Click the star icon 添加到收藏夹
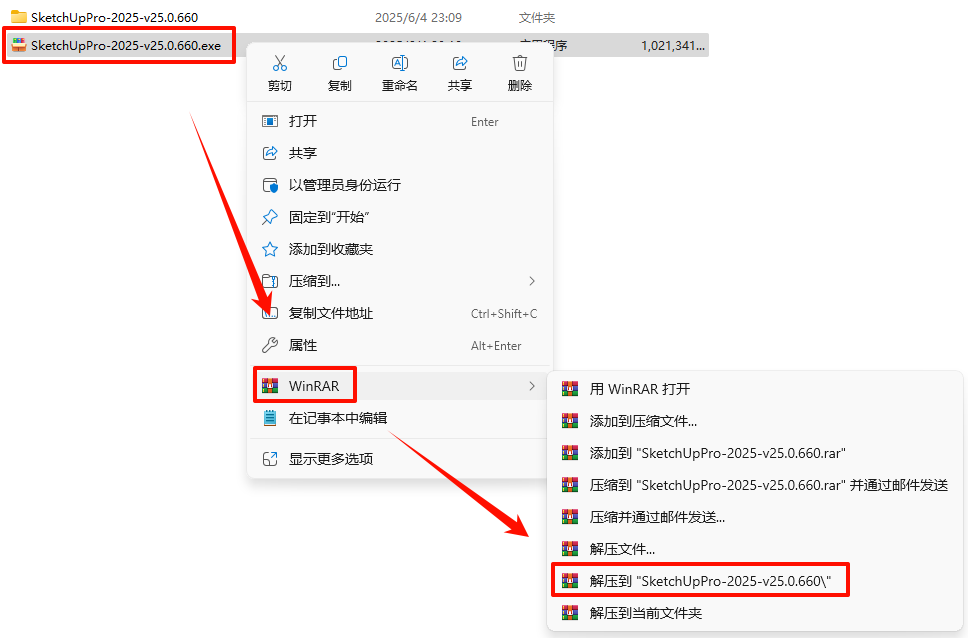 click(270, 250)
